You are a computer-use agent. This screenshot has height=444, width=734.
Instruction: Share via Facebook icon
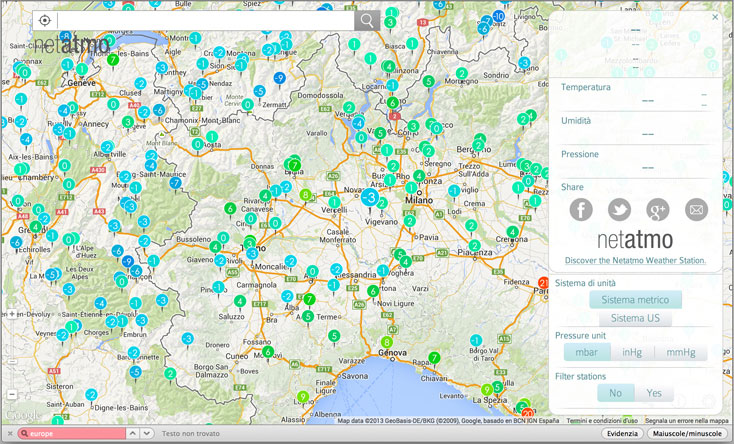581,209
